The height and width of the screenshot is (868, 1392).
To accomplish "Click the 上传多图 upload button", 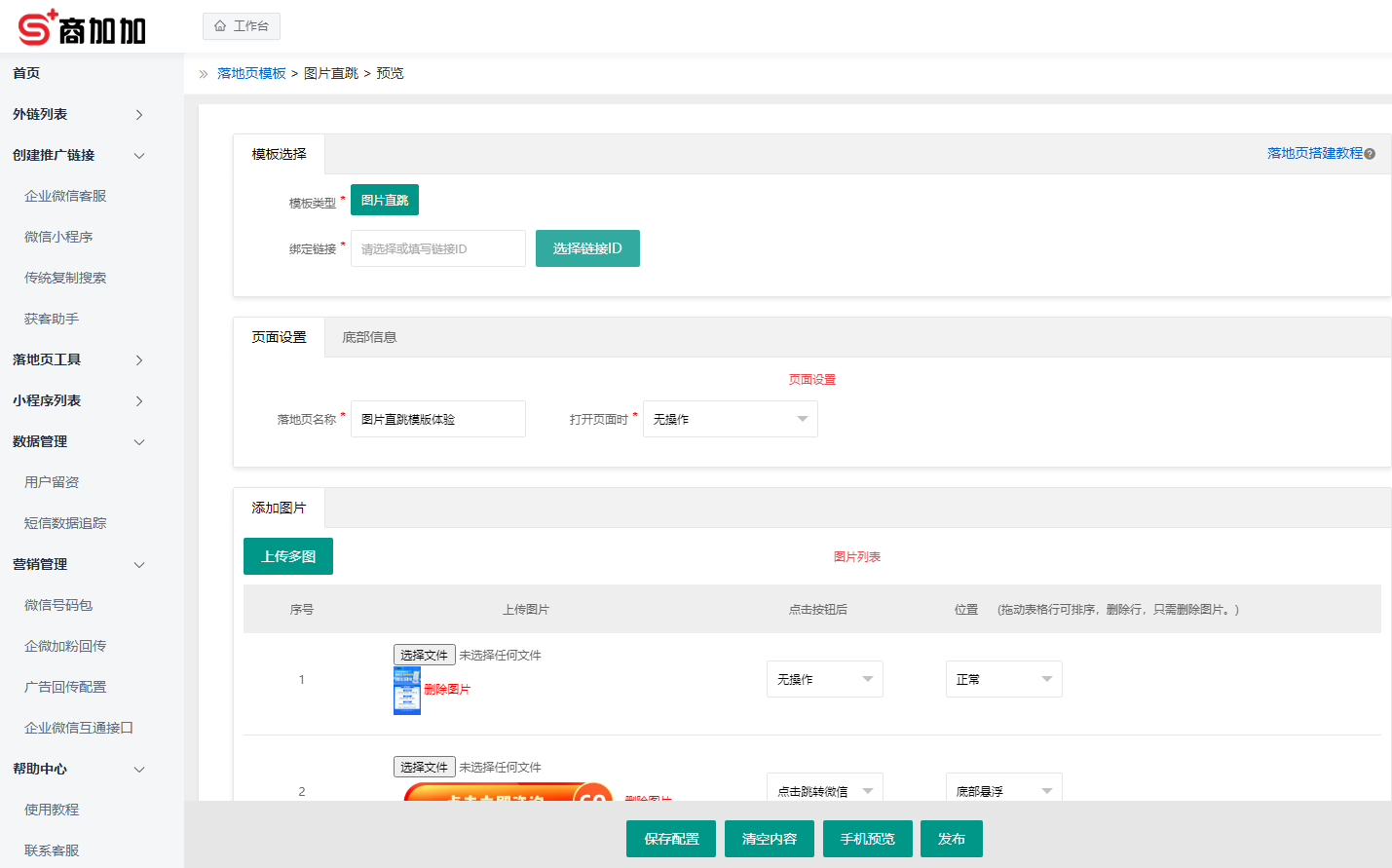I will [x=288, y=555].
